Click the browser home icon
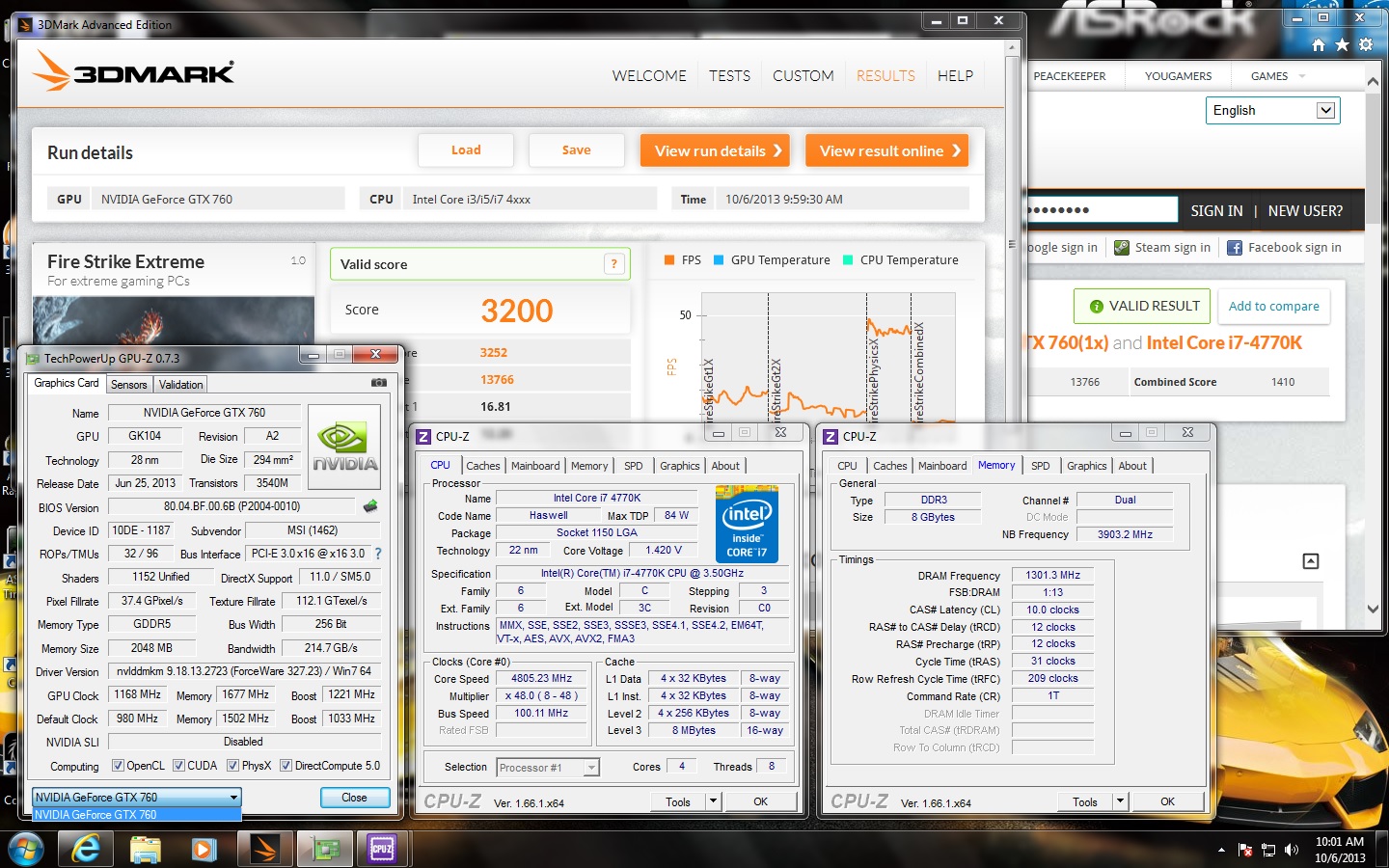 tap(1319, 45)
